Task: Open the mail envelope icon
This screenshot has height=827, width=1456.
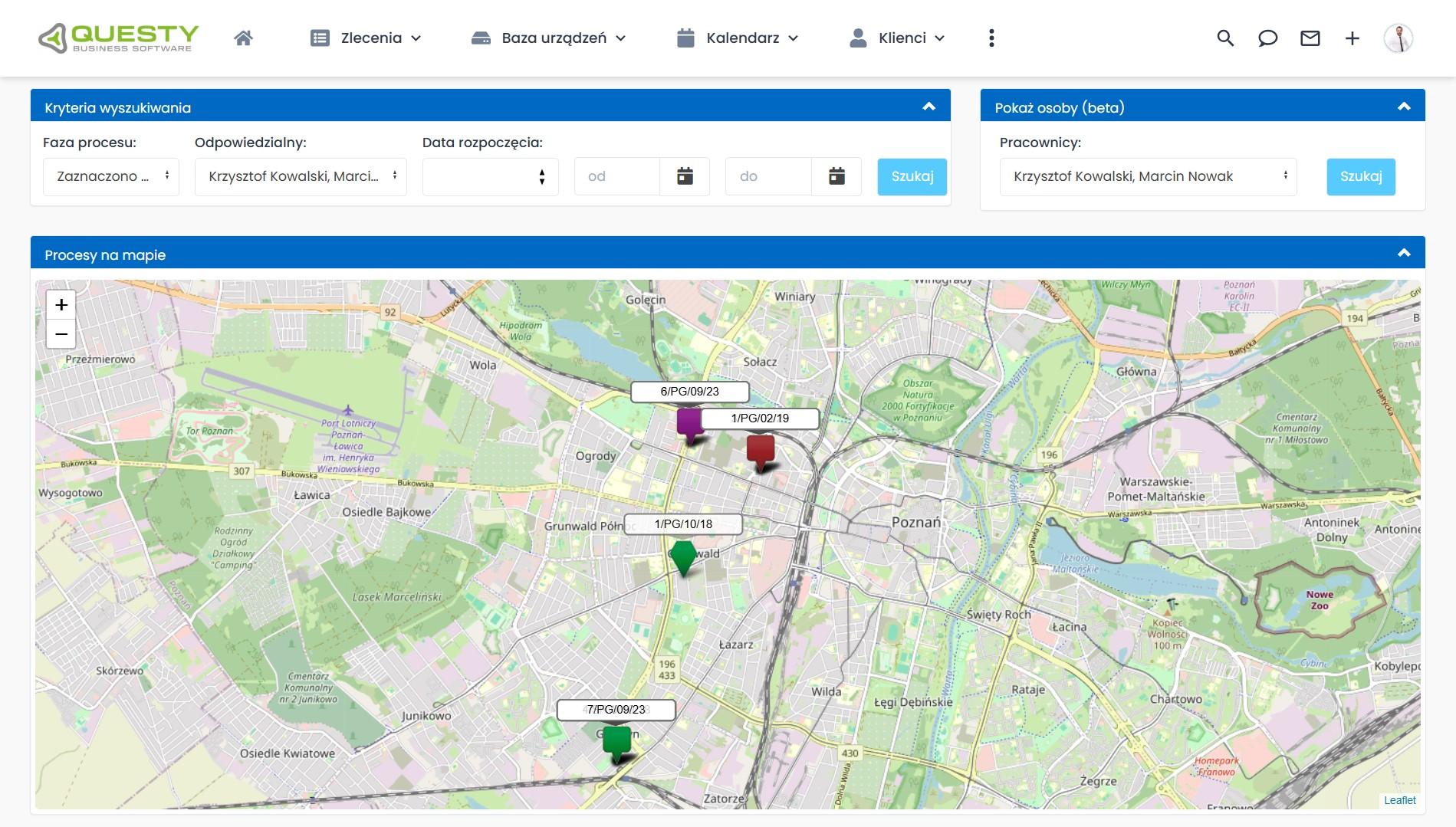Action: pos(1310,38)
